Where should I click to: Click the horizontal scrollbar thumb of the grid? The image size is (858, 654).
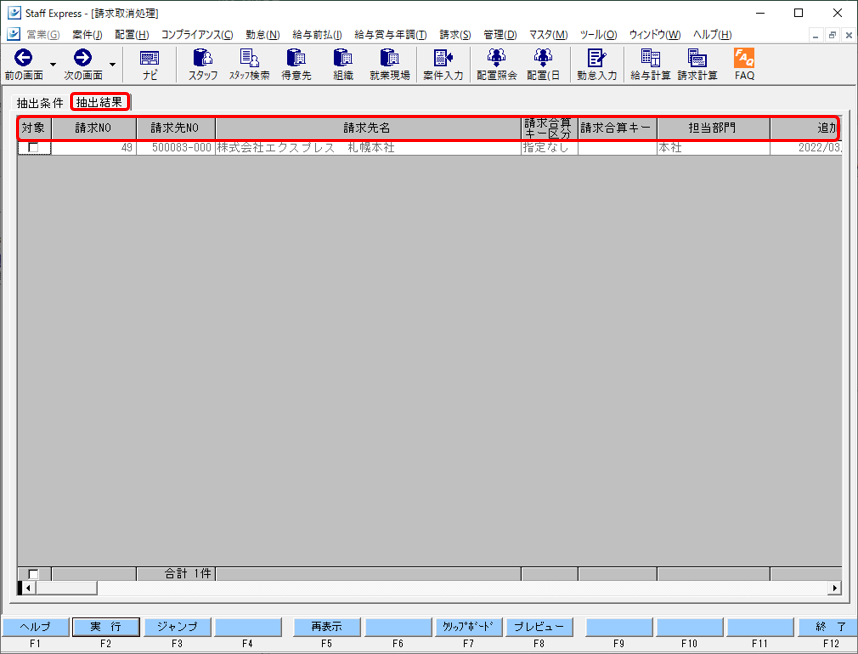[66, 588]
